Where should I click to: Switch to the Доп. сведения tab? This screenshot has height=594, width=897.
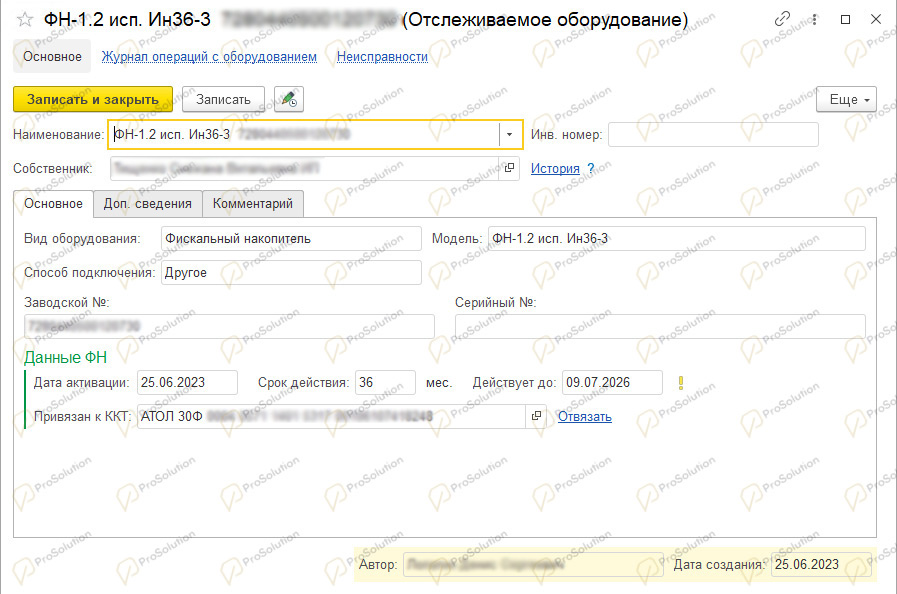tap(148, 204)
